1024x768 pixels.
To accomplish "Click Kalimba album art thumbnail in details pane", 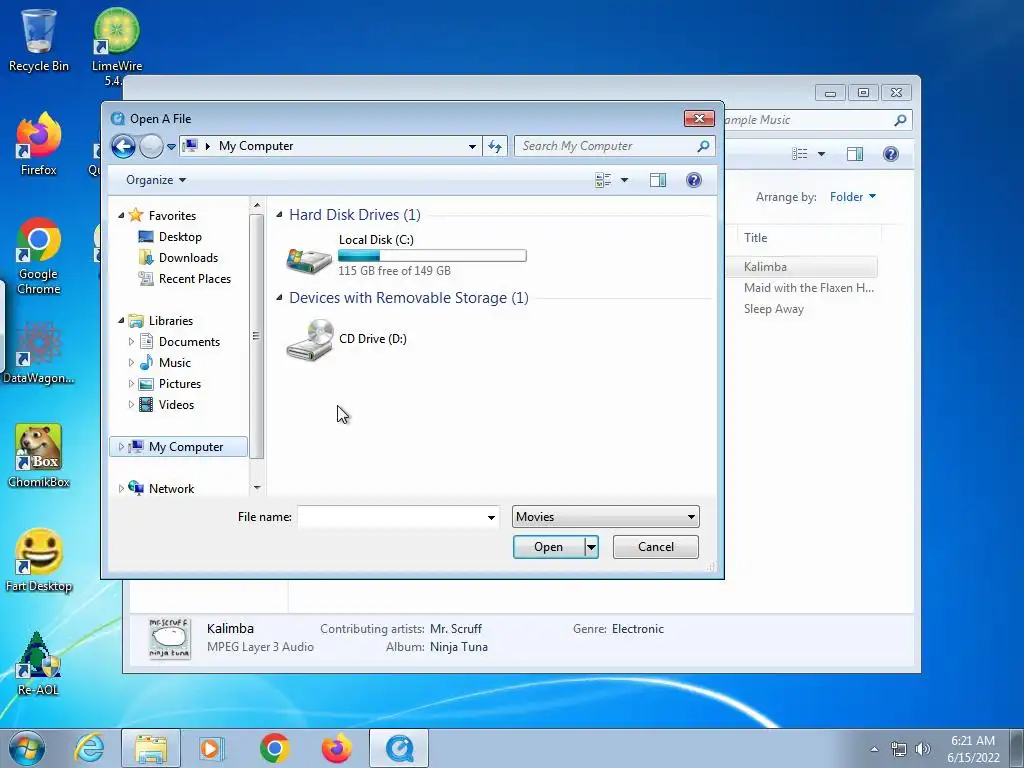I will coord(169,637).
